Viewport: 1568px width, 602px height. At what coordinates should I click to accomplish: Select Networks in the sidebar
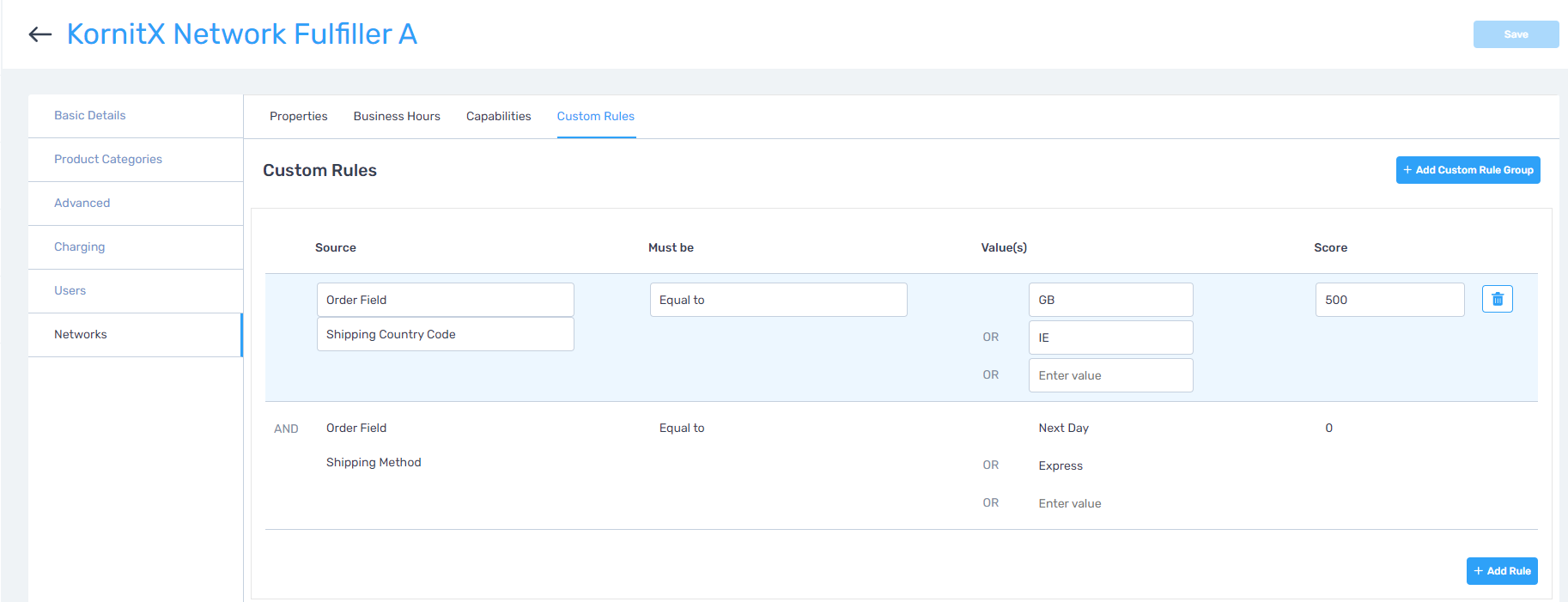pyautogui.click(x=136, y=335)
